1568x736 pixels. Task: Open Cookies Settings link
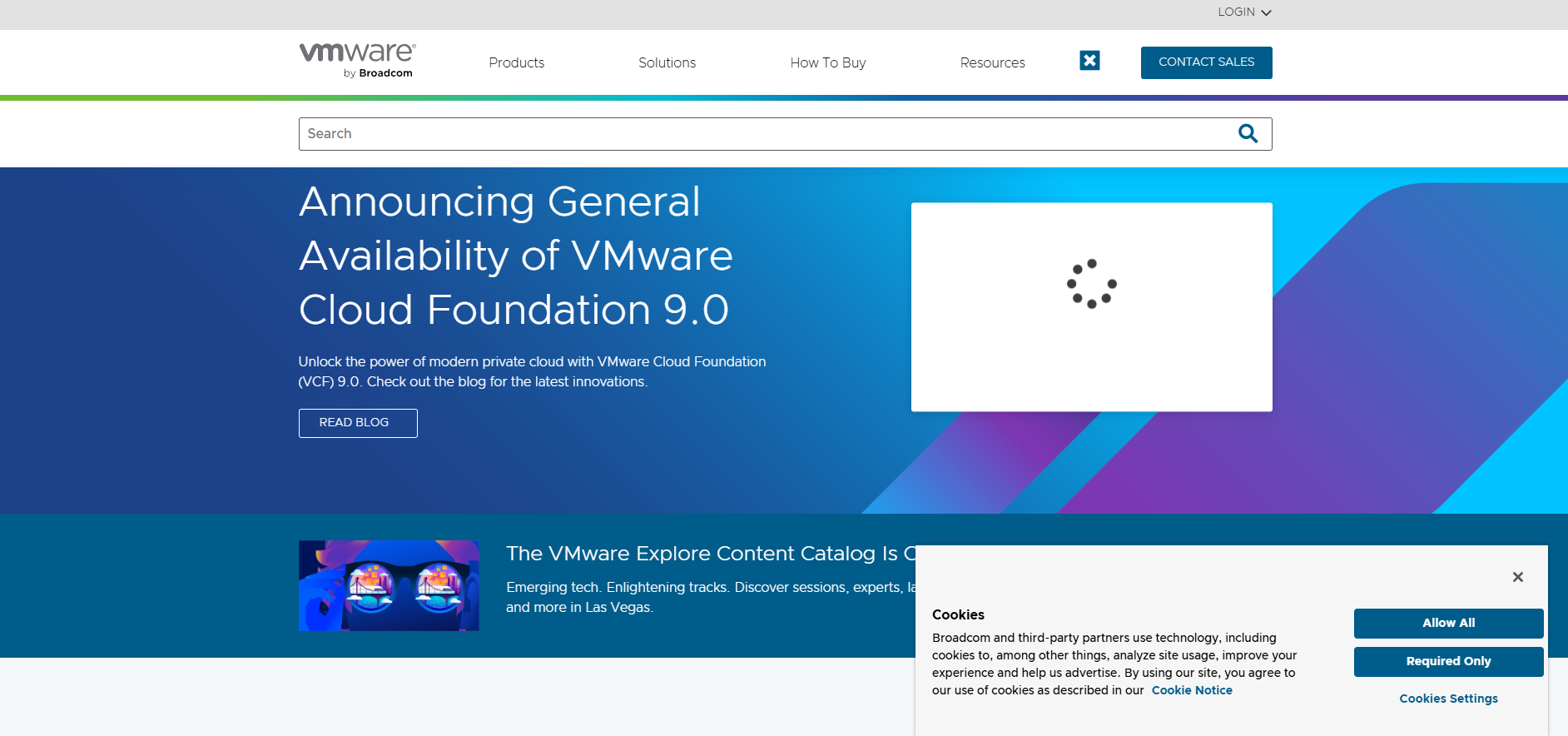pos(1448,699)
